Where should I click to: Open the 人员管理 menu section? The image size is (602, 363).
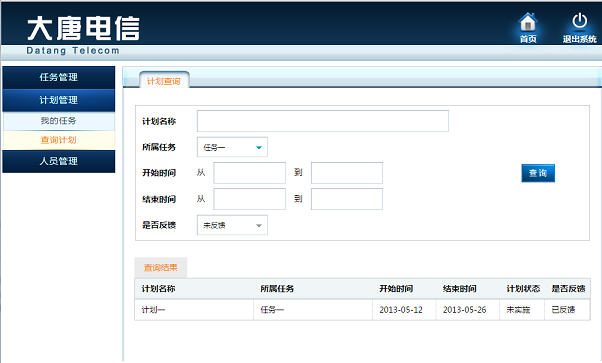pos(59,161)
